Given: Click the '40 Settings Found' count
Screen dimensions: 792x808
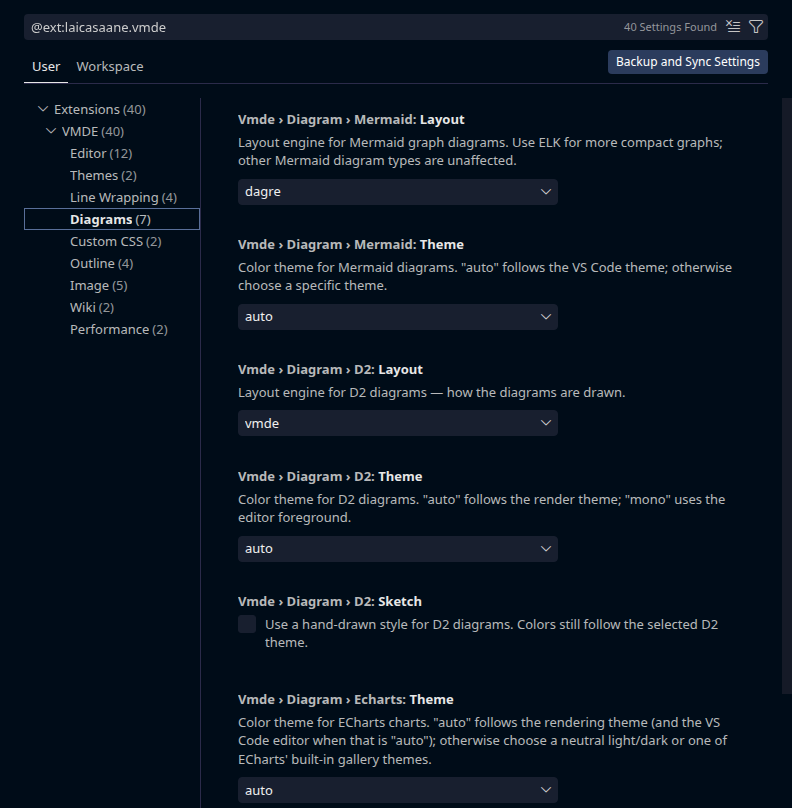Looking at the screenshot, I should point(670,27).
